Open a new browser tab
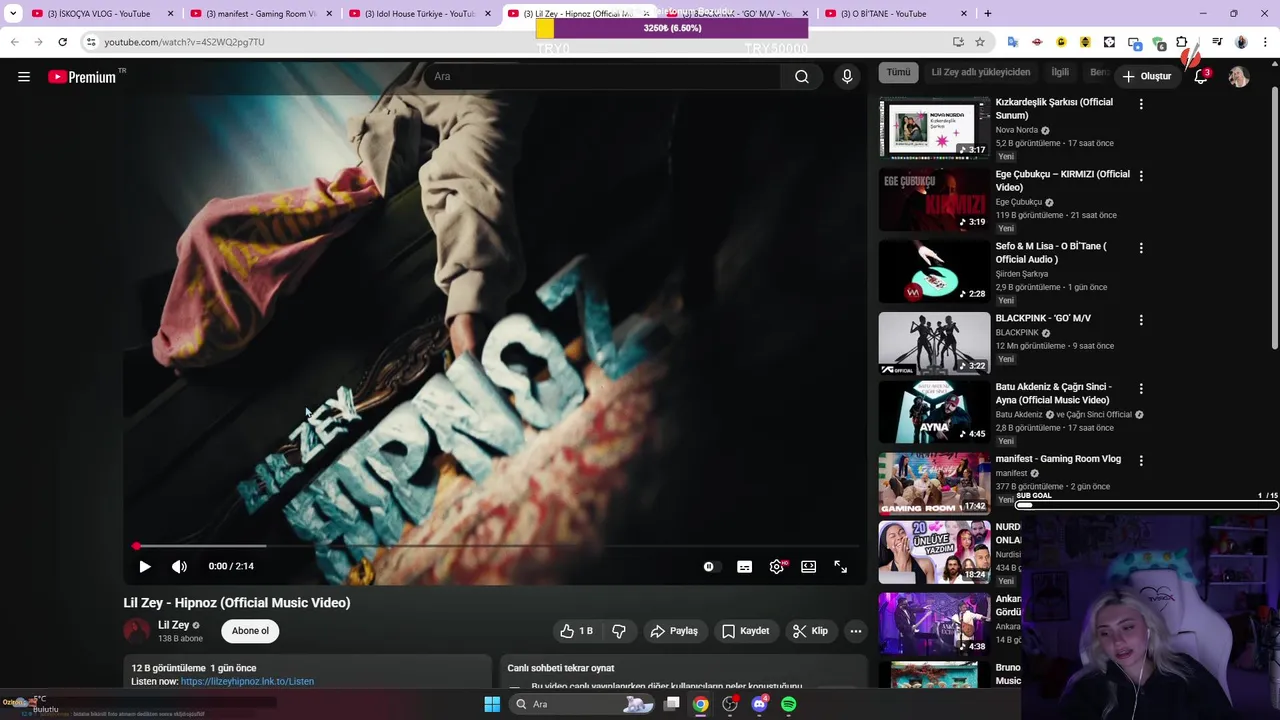The image size is (1280, 720). click(988, 14)
